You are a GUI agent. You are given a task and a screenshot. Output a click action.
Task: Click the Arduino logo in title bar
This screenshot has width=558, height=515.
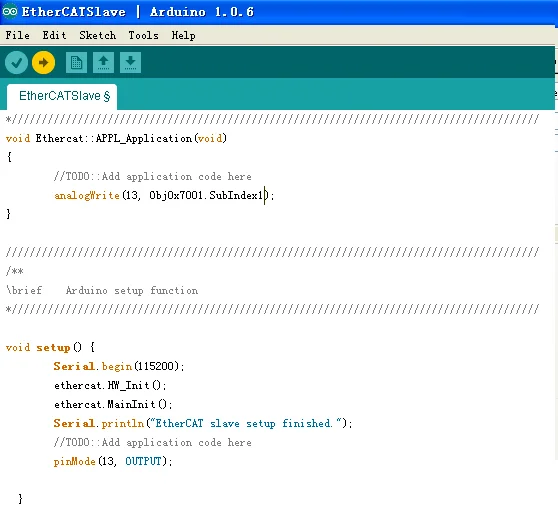tap(10, 11)
